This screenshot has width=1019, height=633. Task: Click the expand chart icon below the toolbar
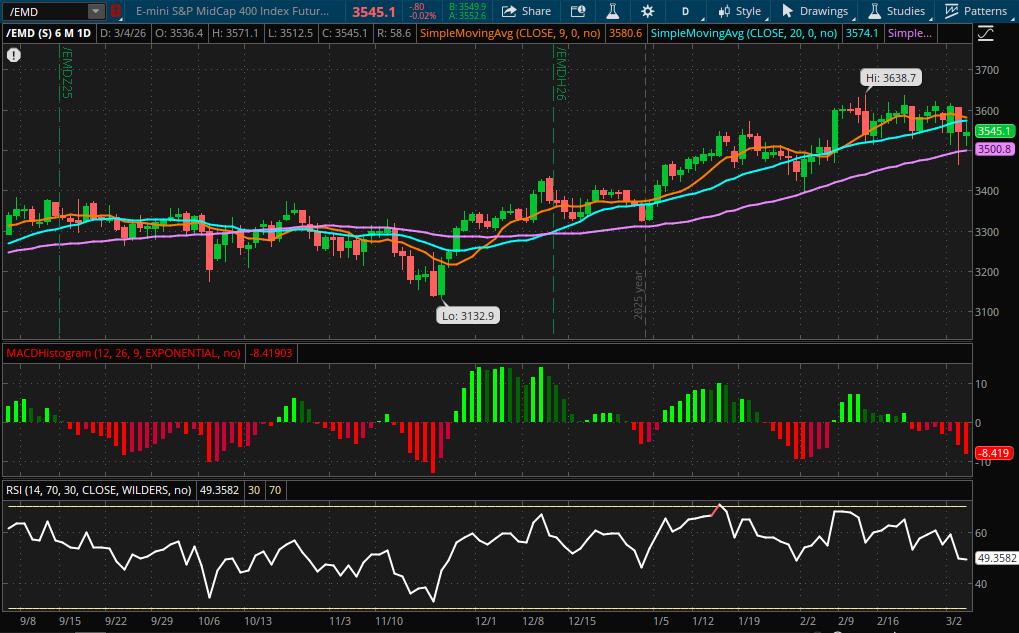pos(985,33)
